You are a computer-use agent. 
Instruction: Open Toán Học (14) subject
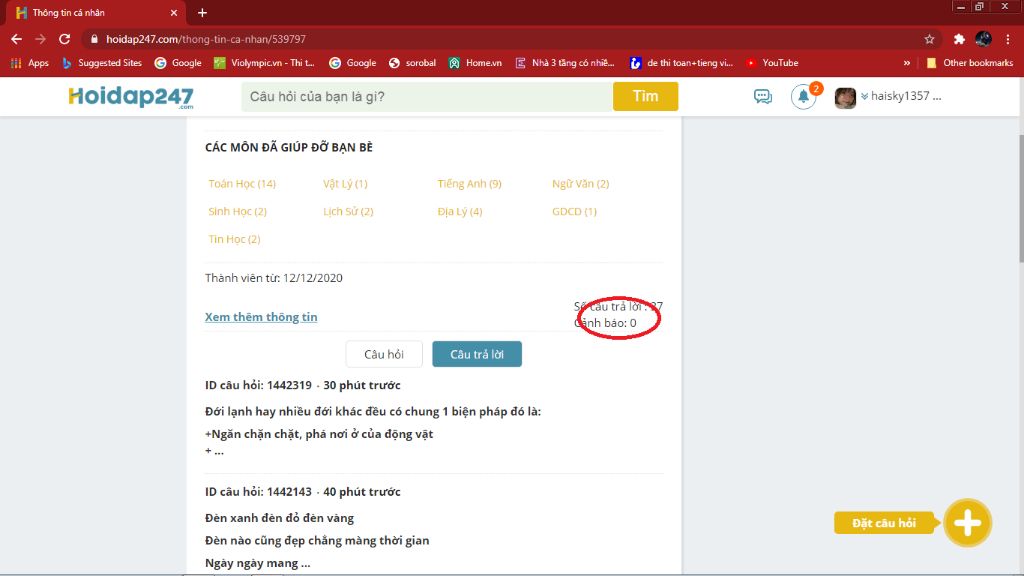pos(242,184)
